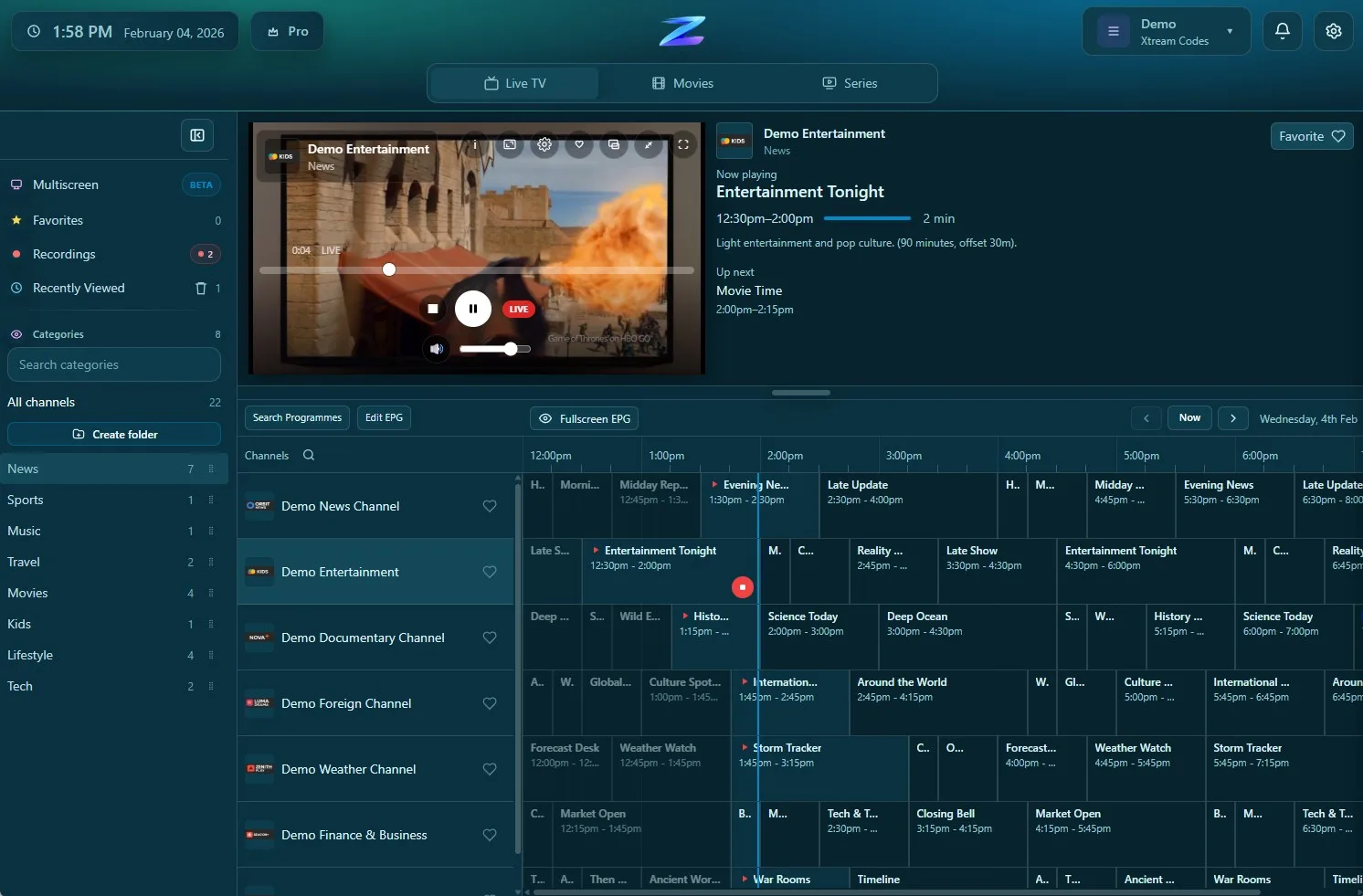
Task: Favorite the stream via player heart icon
Action: point(579,144)
